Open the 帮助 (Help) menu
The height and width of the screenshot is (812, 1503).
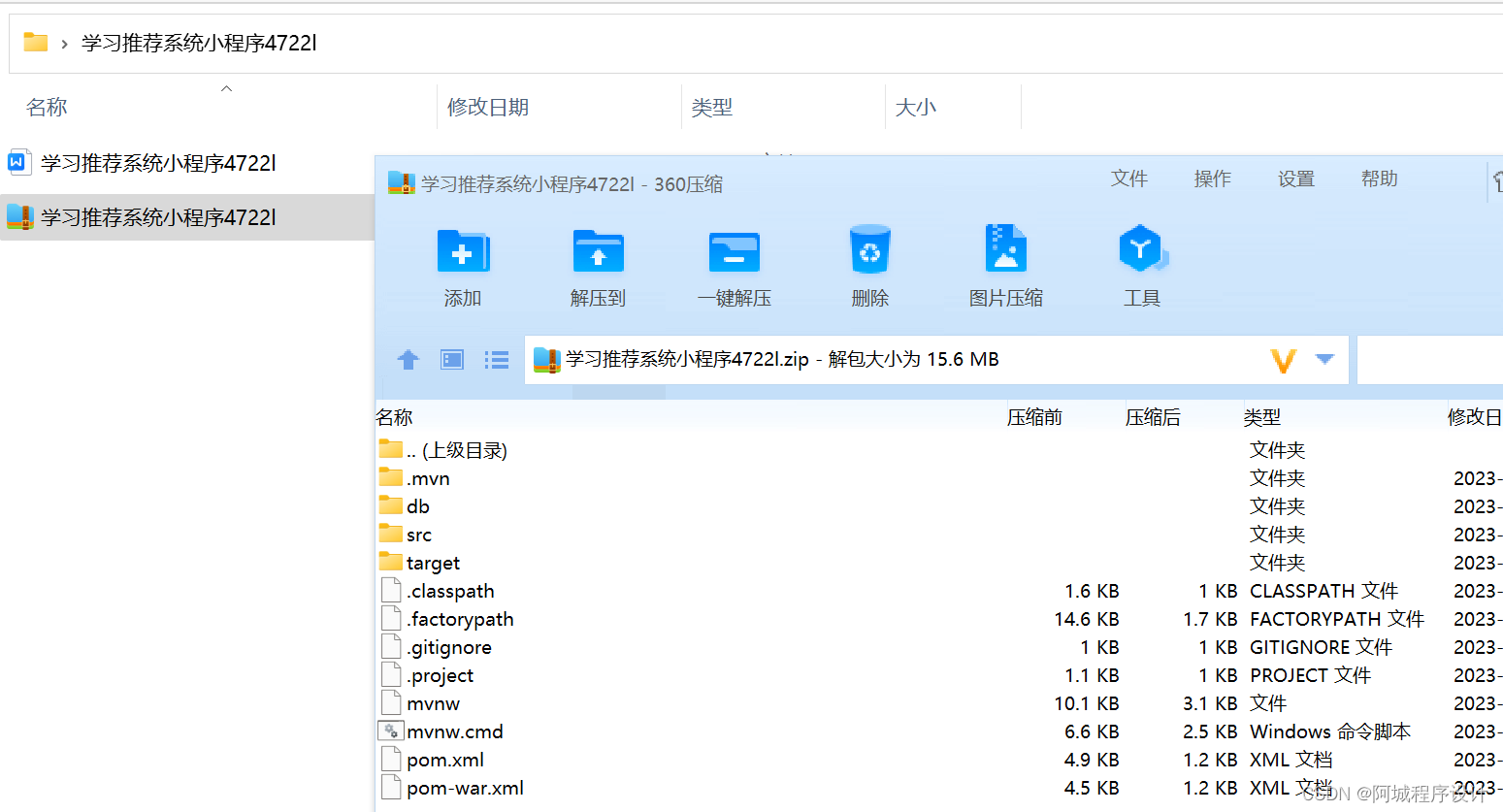[x=1379, y=179]
